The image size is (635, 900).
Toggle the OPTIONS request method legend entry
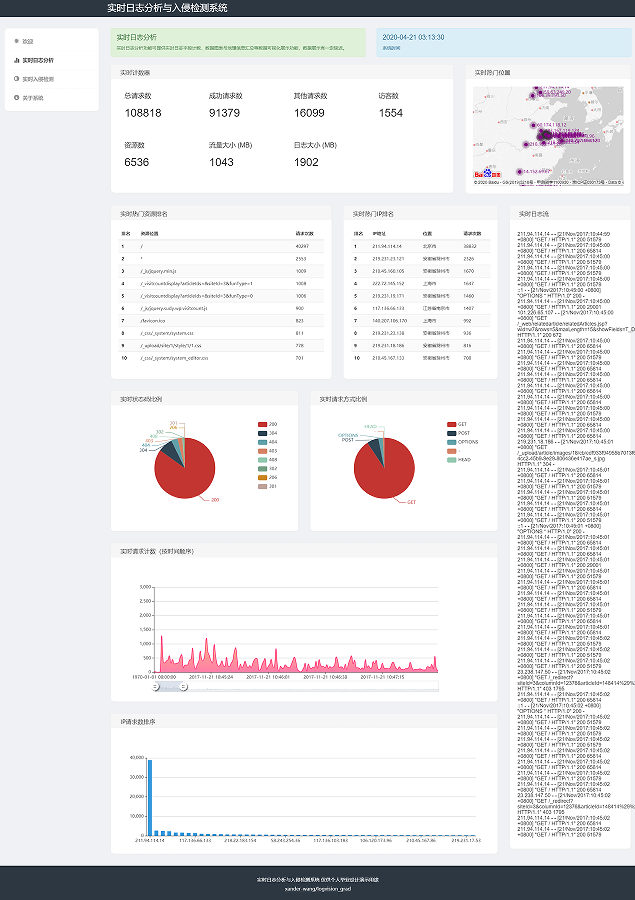(x=463, y=442)
